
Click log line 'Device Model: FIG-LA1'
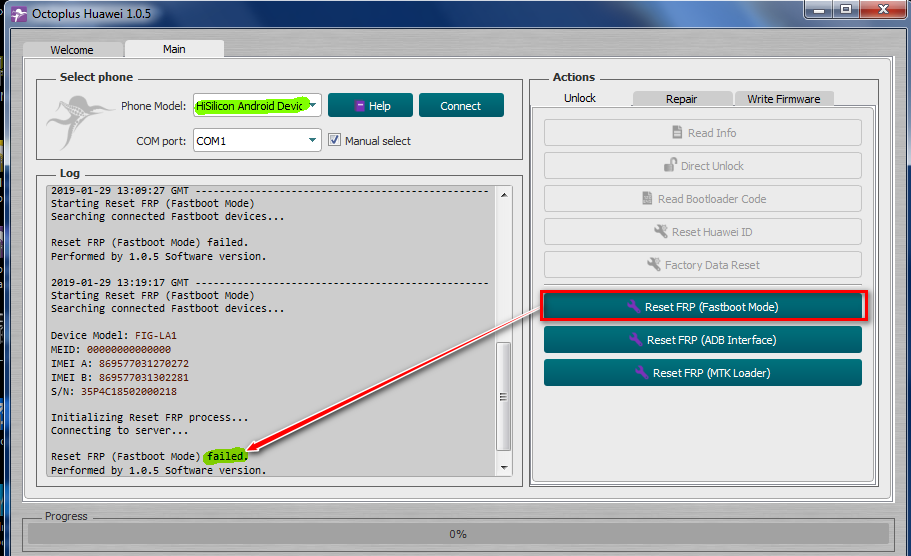point(114,335)
